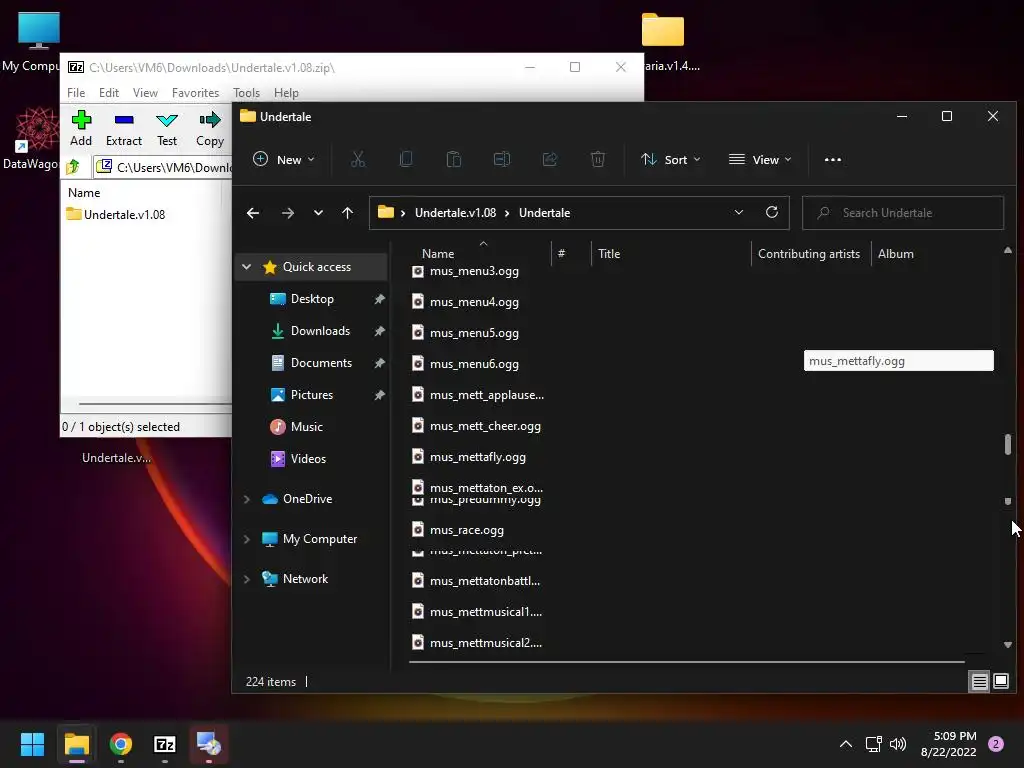Switch to large thumbnails view button
The height and width of the screenshot is (768, 1024).
pyautogui.click(x=1000, y=682)
